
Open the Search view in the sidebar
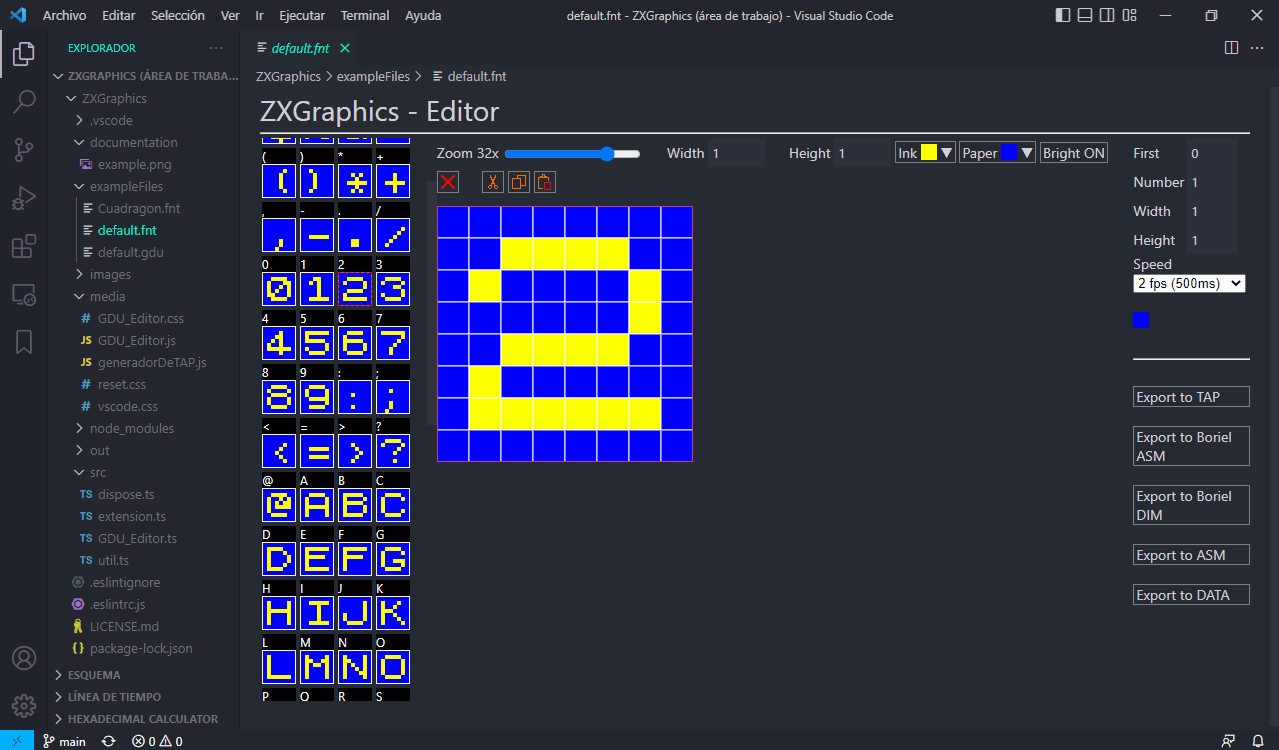point(22,101)
